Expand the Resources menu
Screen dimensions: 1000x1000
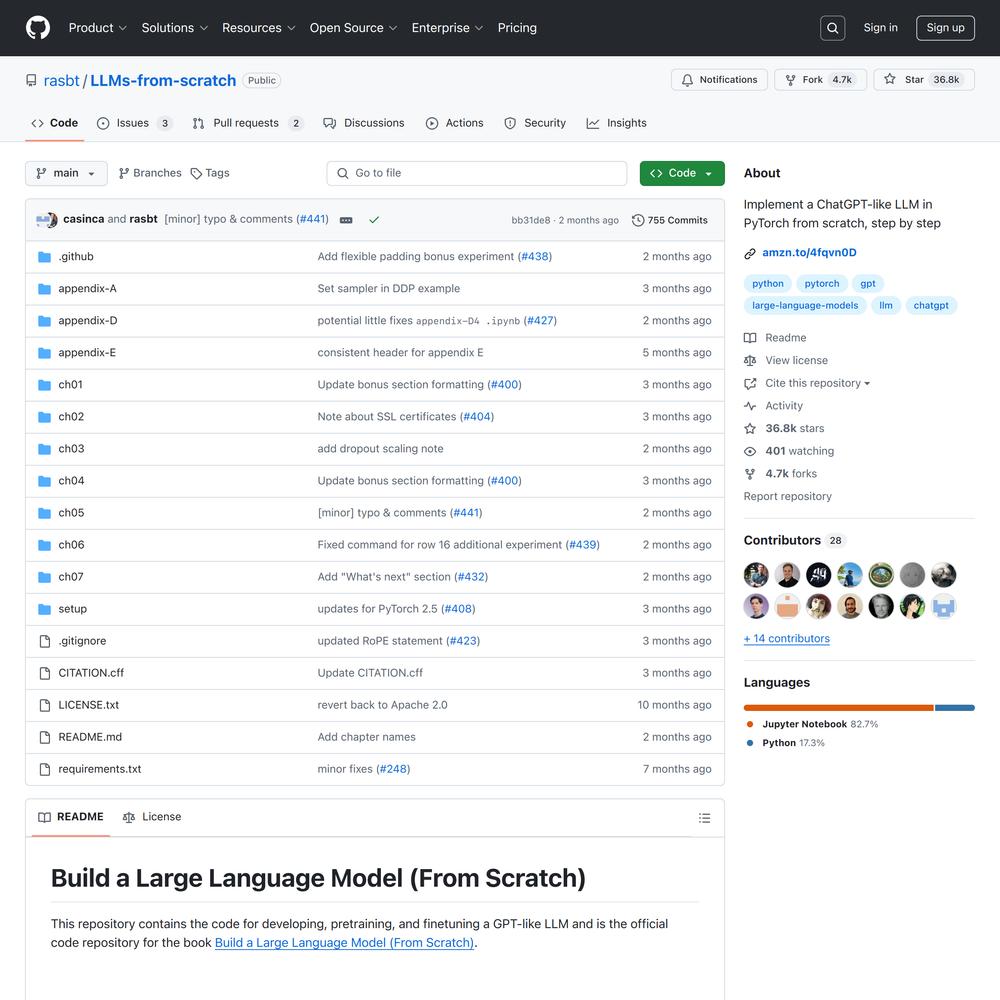[x=258, y=28]
